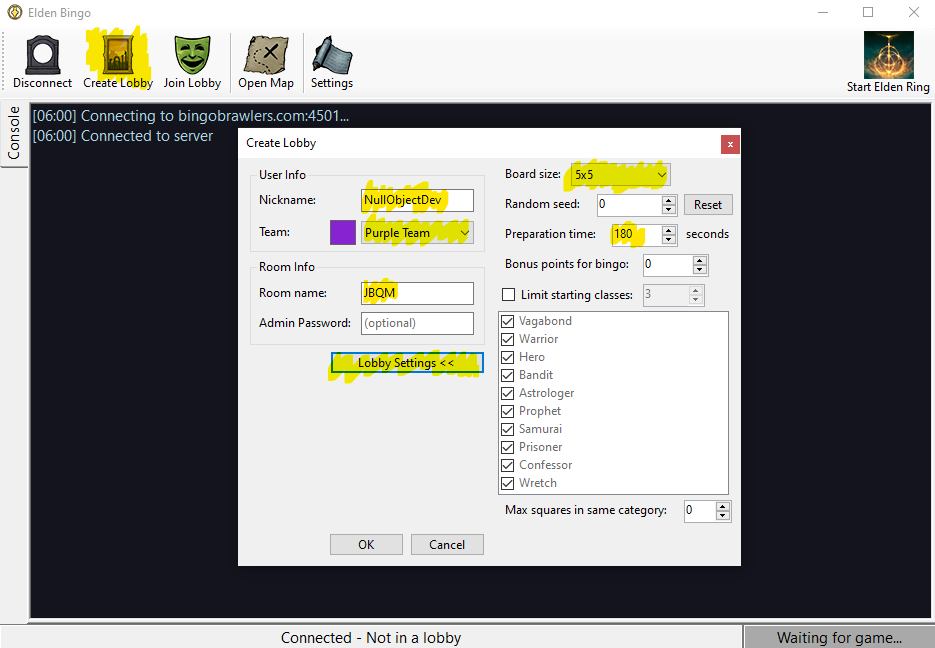The height and width of the screenshot is (648, 935).
Task: Reset the random seed
Action: click(708, 205)
